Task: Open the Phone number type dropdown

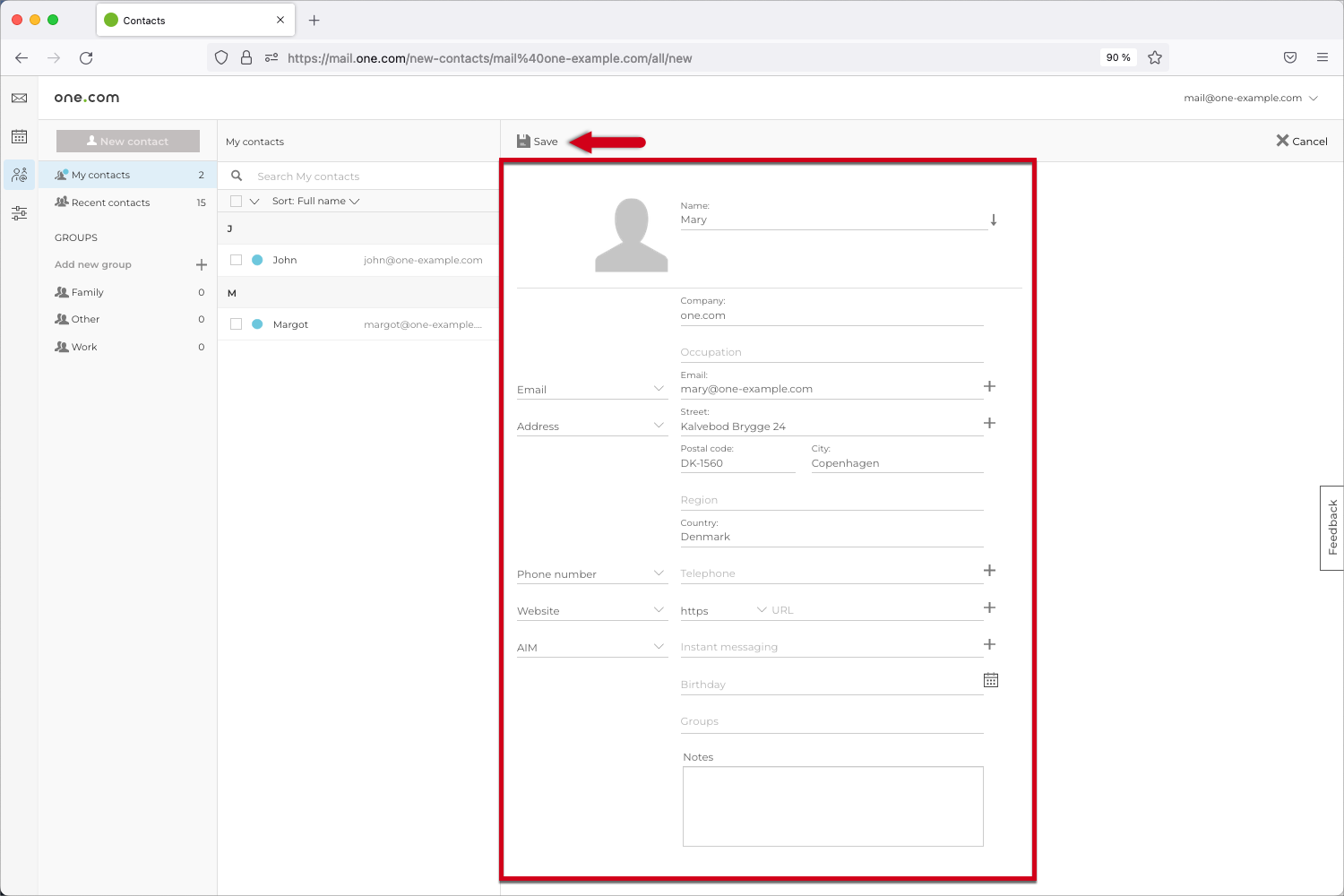Action: 591,574
